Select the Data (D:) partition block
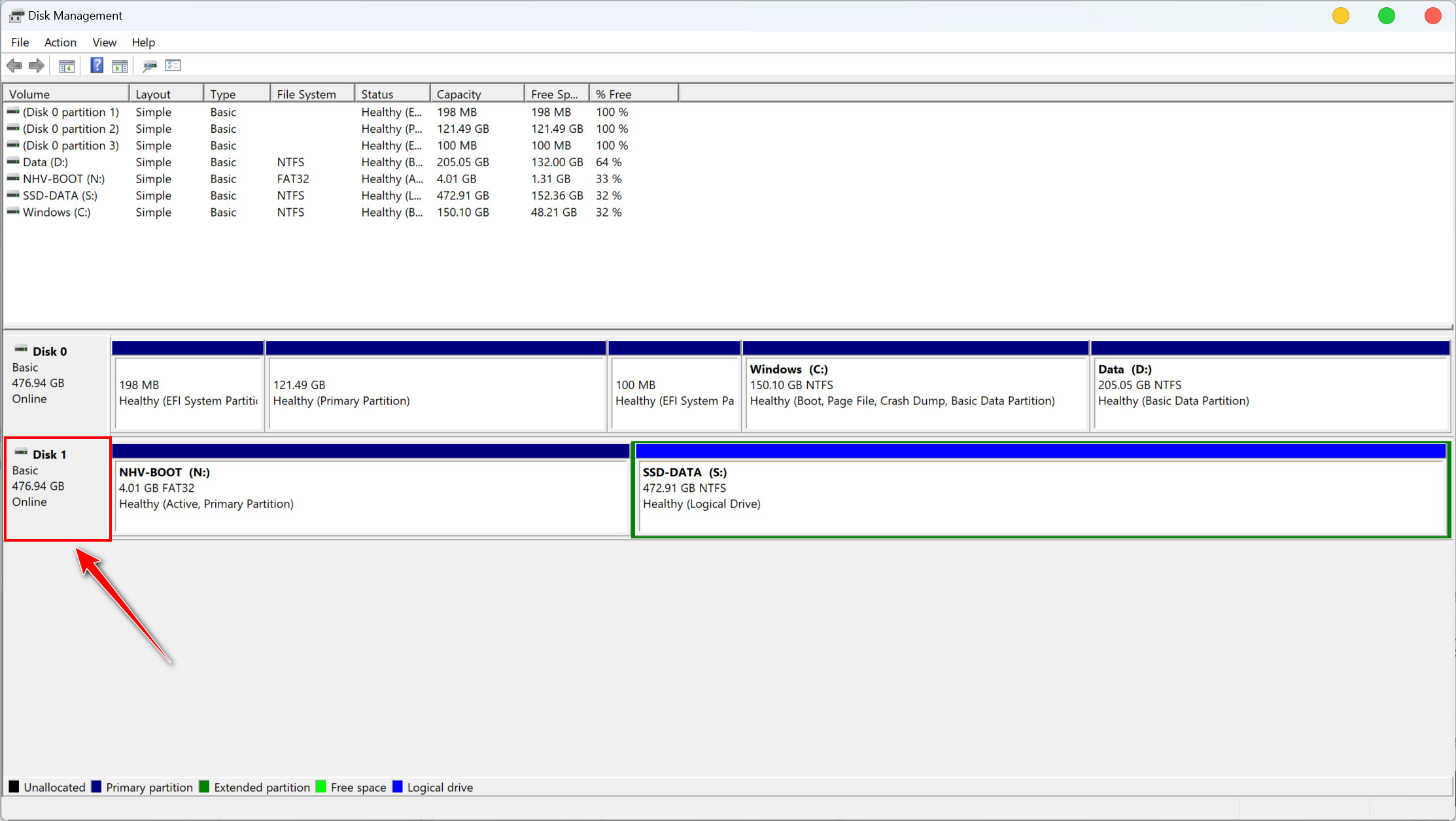Viewport: 1456px width, 821px height. tap(1269, 393)
